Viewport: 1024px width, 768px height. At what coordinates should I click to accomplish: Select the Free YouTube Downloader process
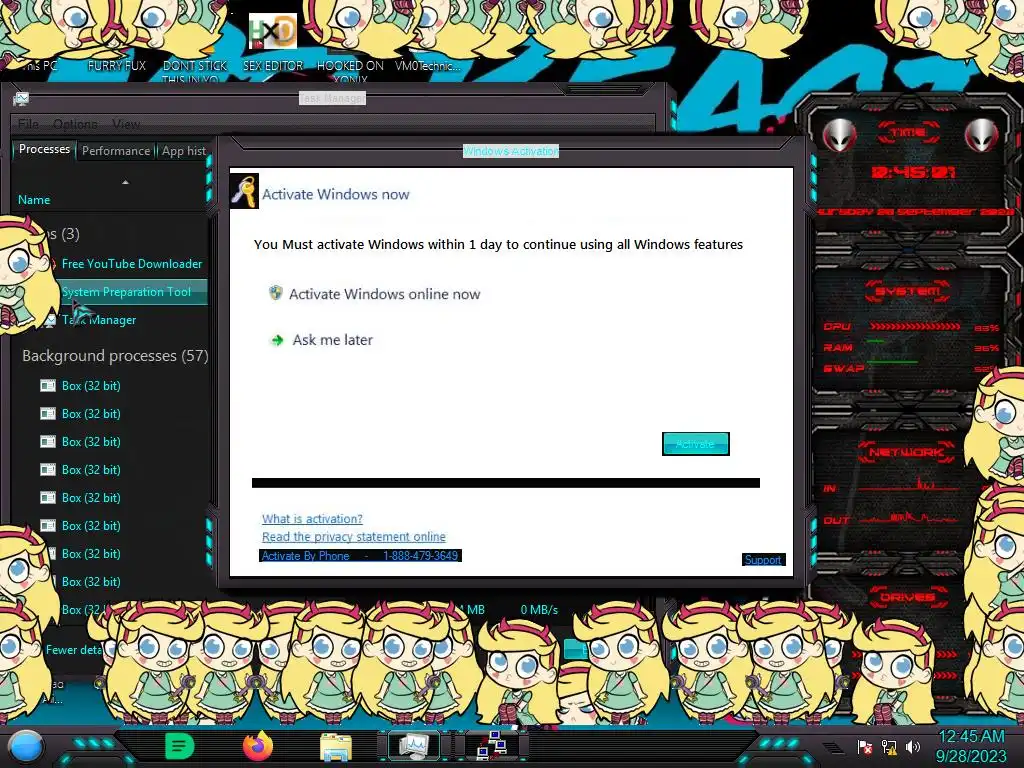point(132,264)
